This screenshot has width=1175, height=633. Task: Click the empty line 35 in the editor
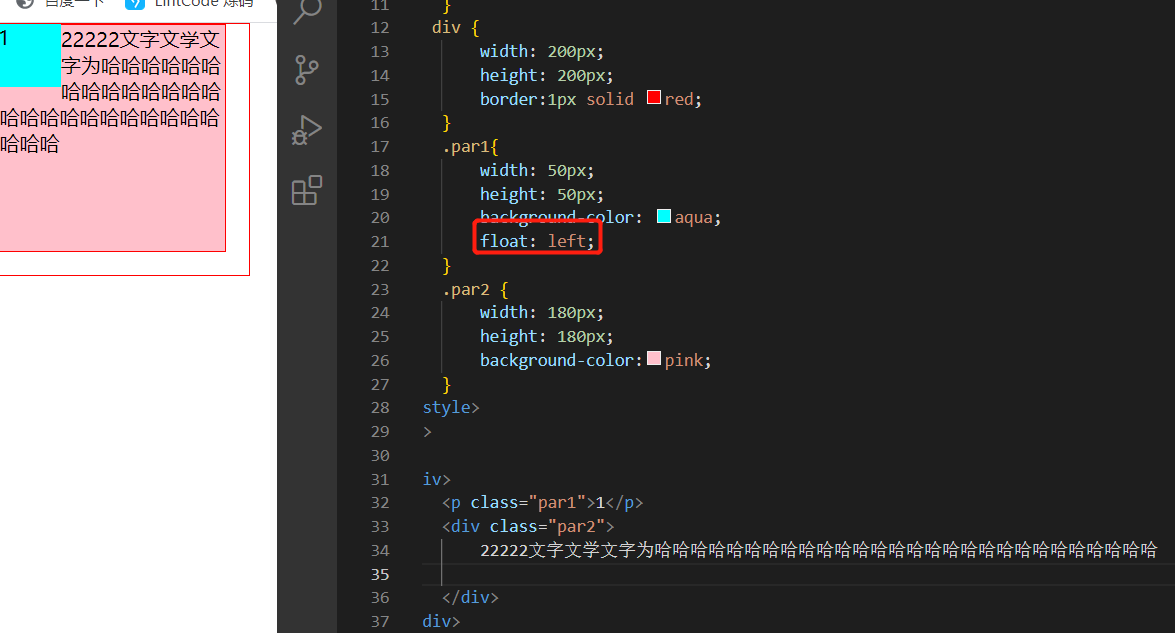798,574
